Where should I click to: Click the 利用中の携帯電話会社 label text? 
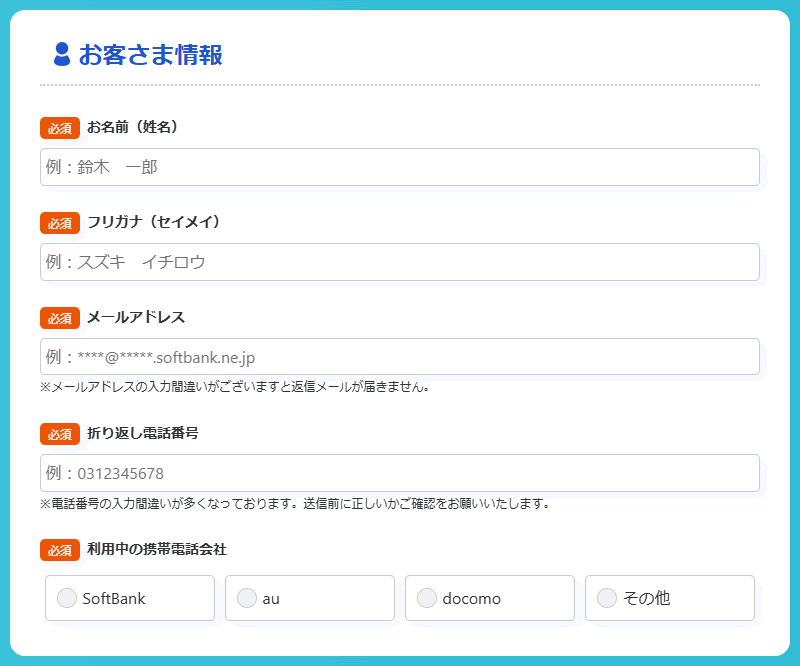click(x=157, y=549)
